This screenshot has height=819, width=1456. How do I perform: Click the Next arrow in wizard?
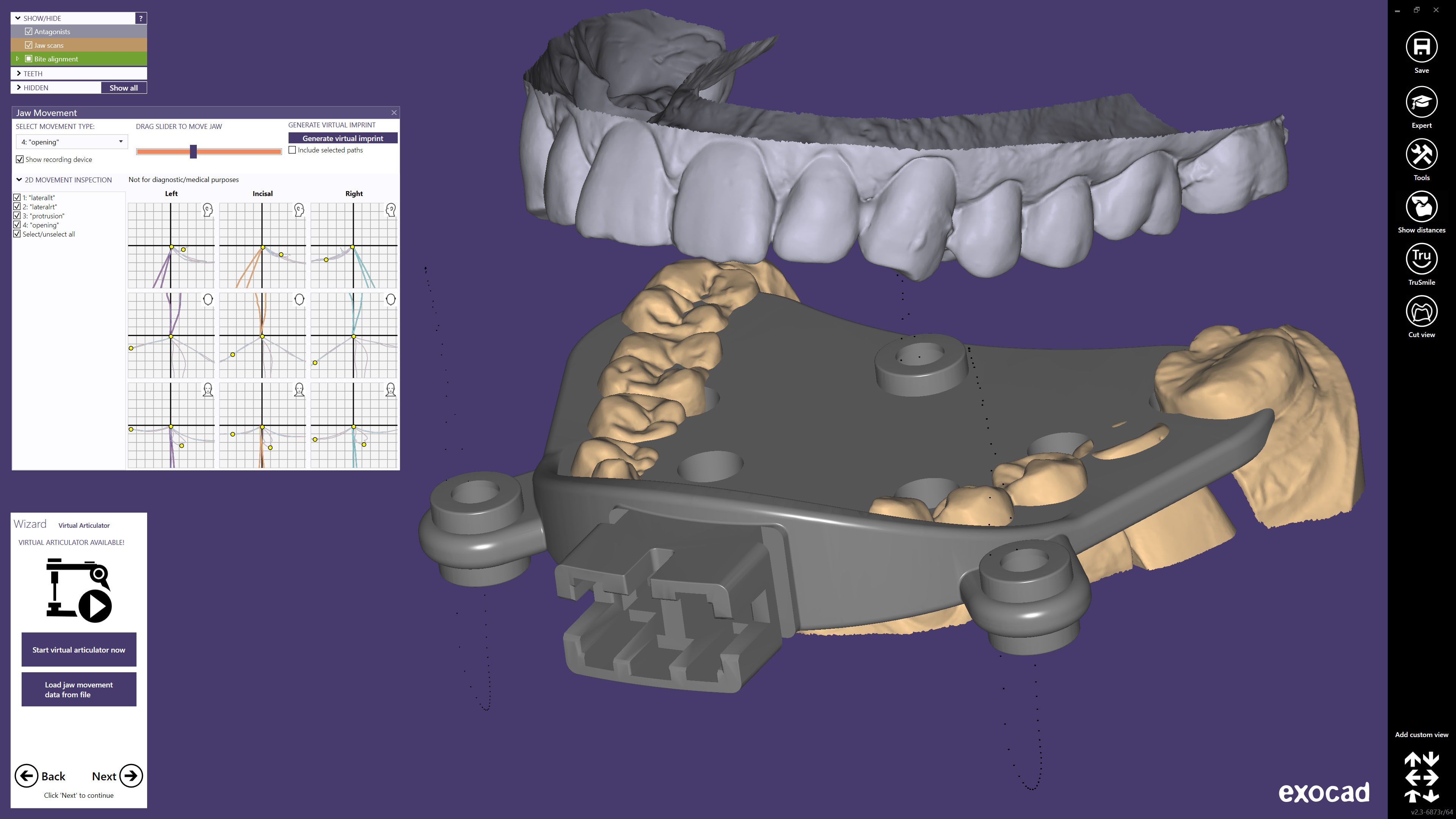[x=130, y=775]
